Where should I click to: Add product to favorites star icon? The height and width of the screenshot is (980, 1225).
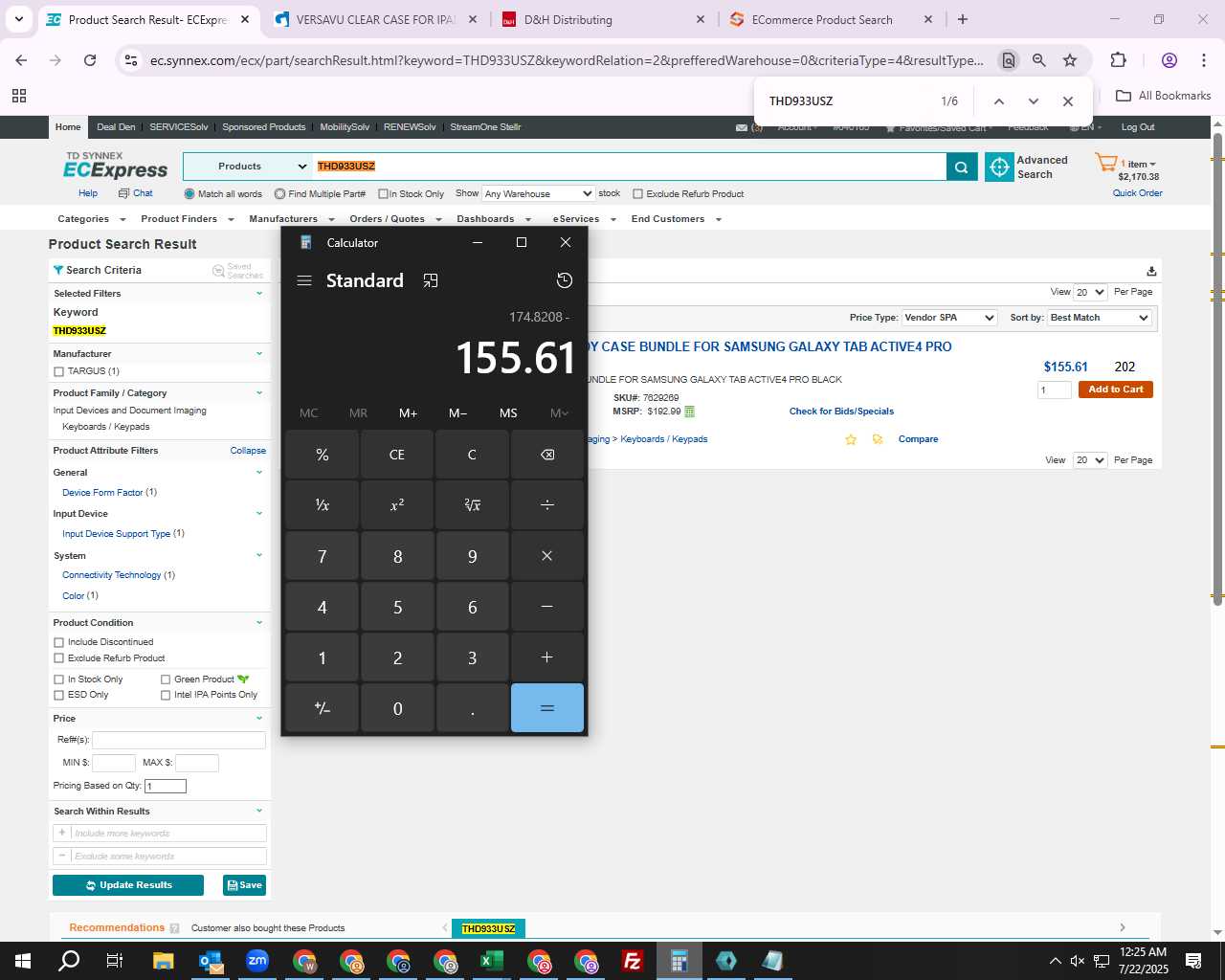(x=850, y=439)
